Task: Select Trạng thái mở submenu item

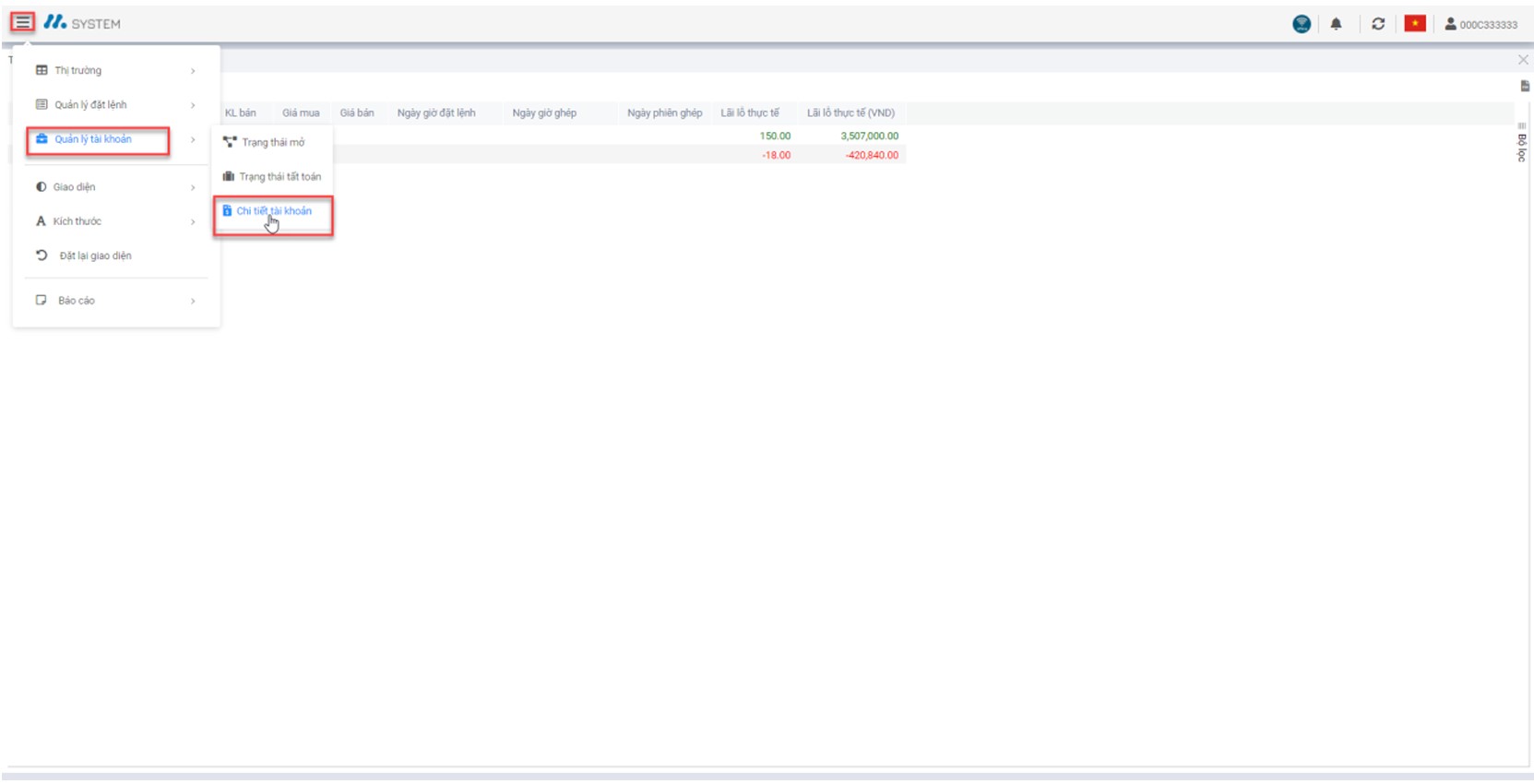Action: (x=272, y=143)
